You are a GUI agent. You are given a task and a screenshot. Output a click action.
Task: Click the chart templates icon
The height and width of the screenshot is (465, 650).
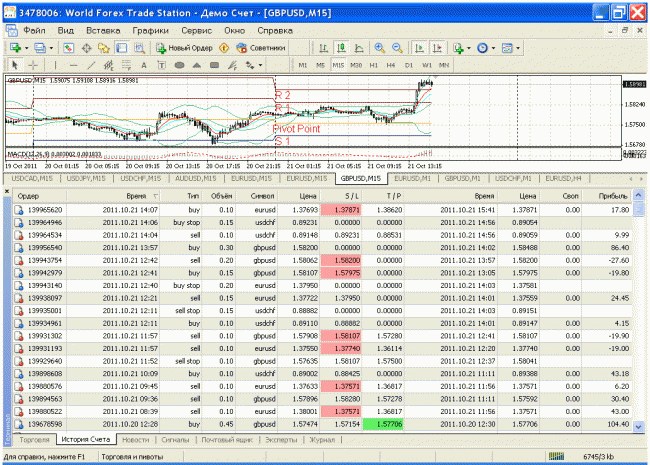coord(507,48)
